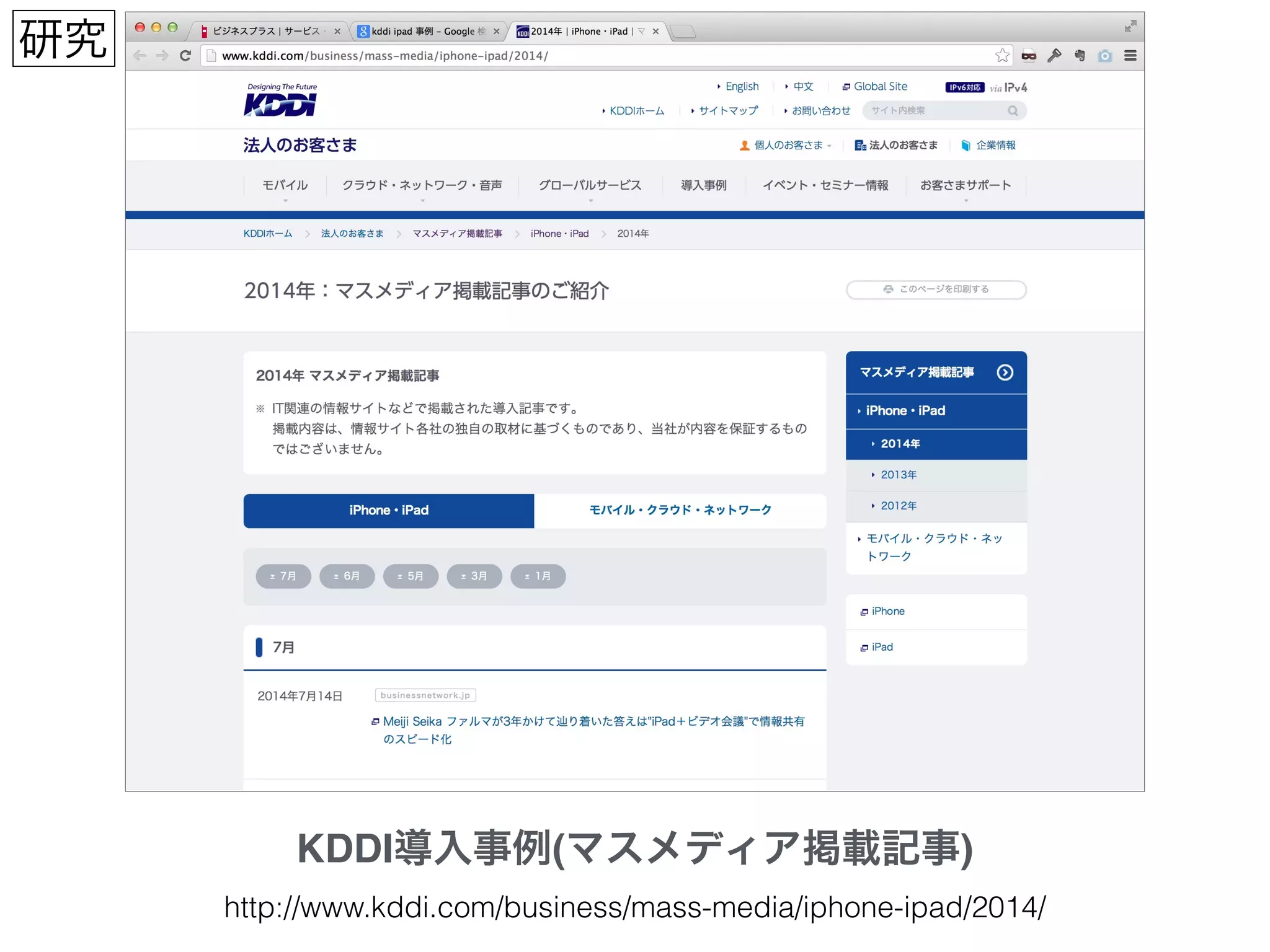
Task: Select the iPhone・iPad content tab
Action: click(x=389, y=510)
